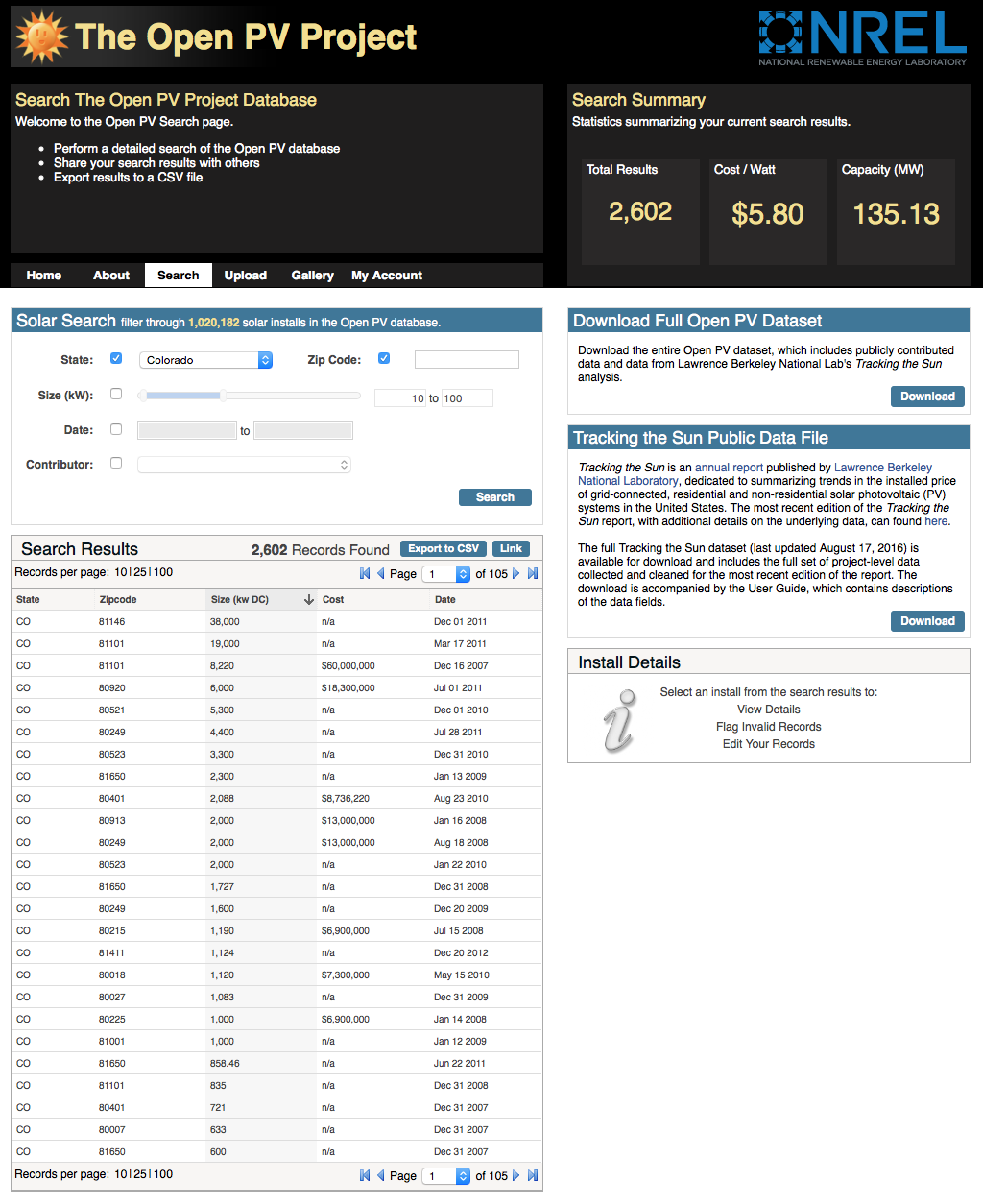983x1204 pixels.
Task: Select the Search nav tab
Action: (179, 276)
